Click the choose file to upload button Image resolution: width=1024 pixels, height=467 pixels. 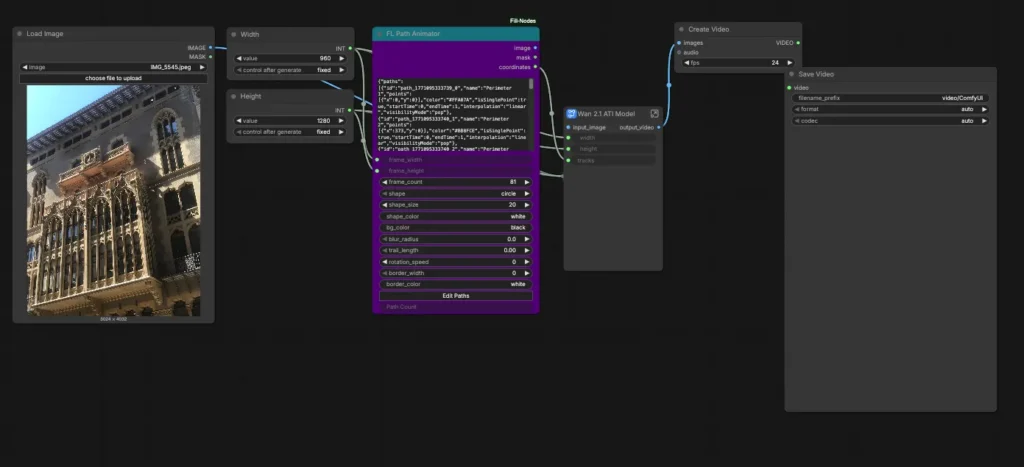113,78
